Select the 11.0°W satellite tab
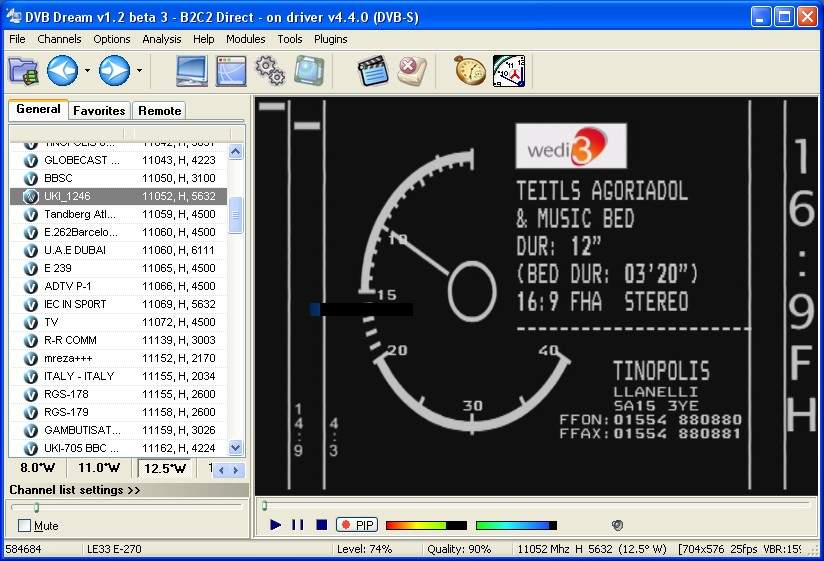 [99, 468]
